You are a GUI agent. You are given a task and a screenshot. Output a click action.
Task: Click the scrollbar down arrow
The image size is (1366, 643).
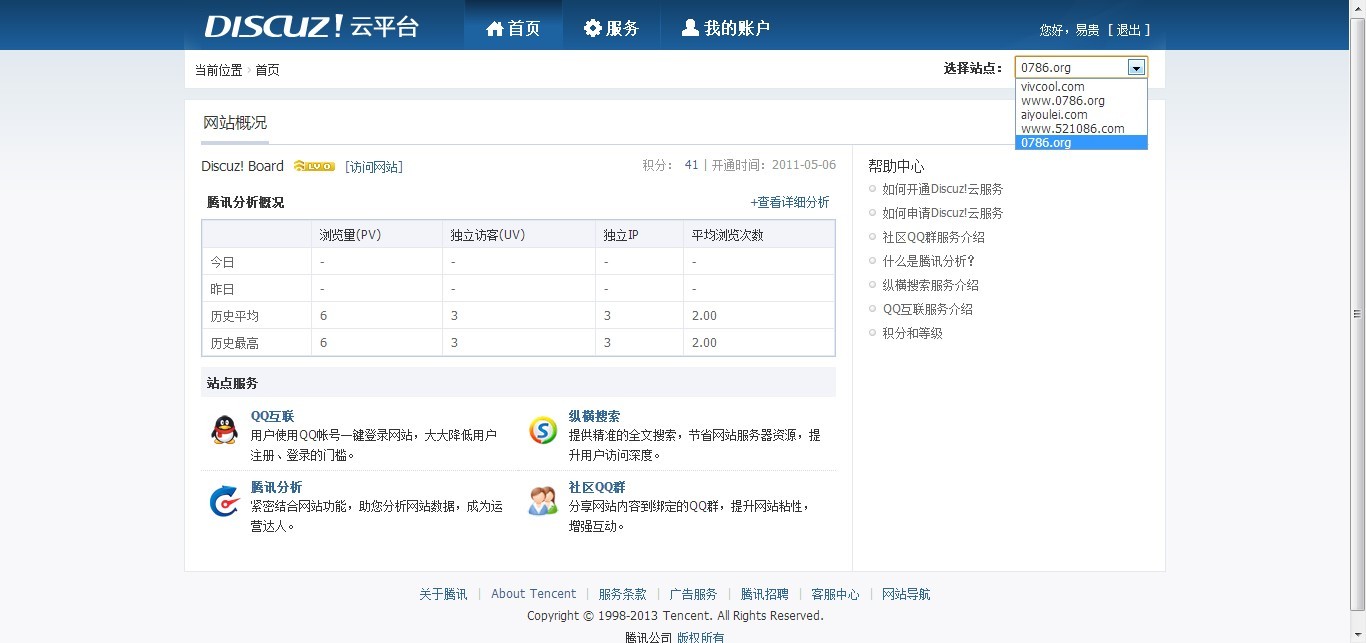click(x=1357, y=634)
